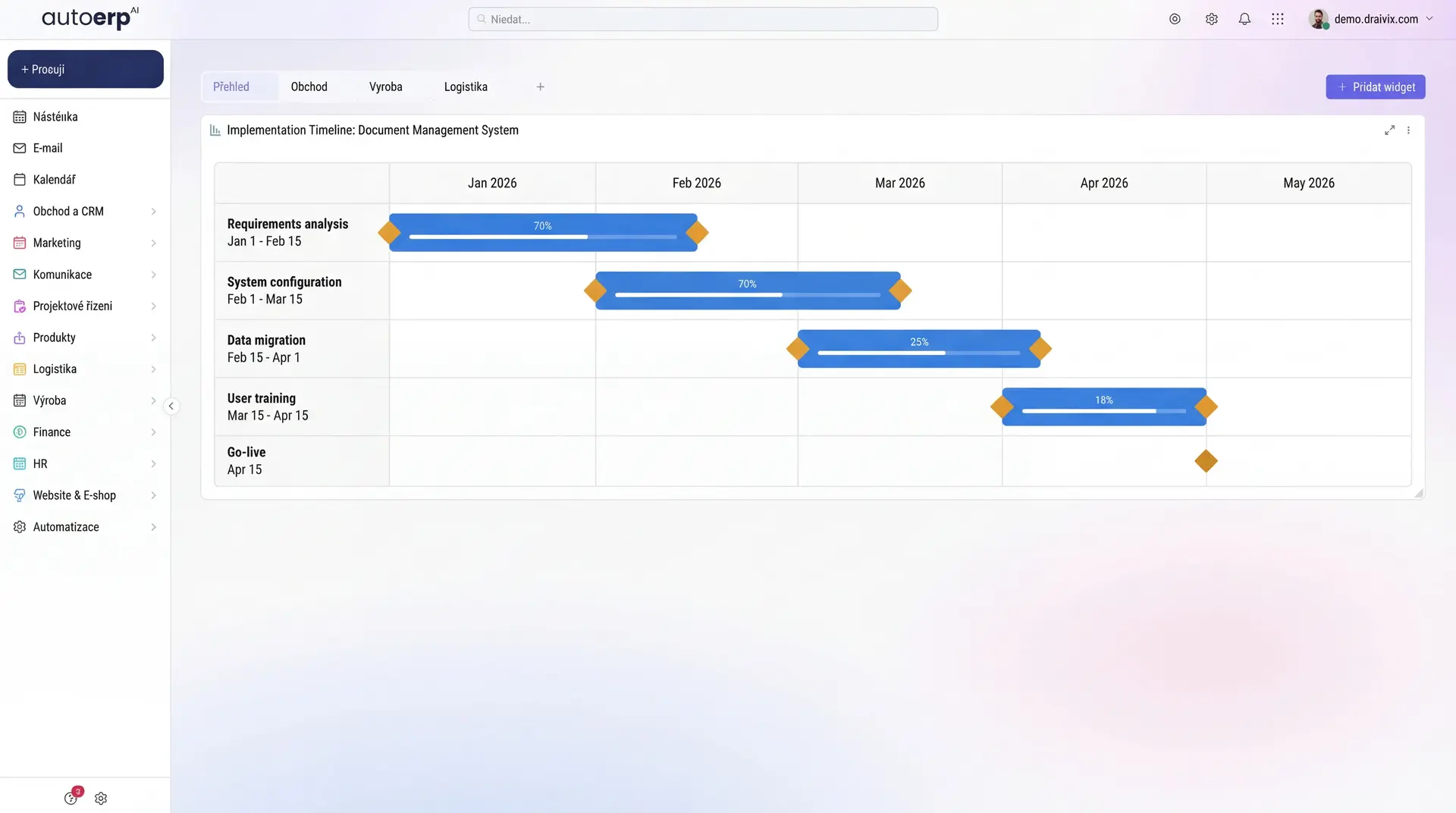The height and width of the screenshot is (813, 1456).
Task: Collapse the sidebar with the chevron arrow
Action: click(x=171, y=406)
